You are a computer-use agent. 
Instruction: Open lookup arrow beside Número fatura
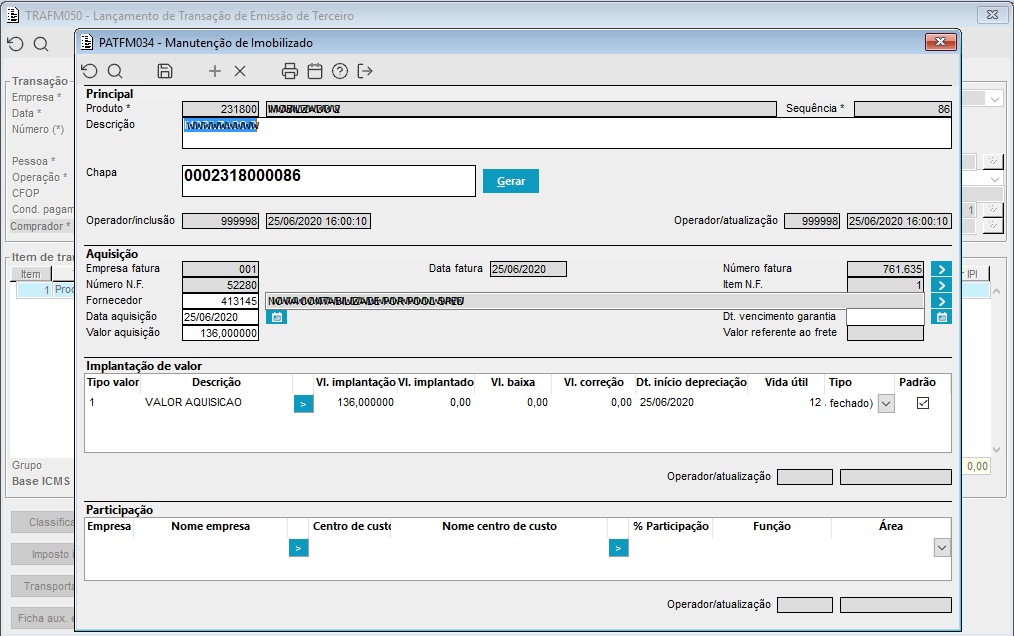point(942,269)
